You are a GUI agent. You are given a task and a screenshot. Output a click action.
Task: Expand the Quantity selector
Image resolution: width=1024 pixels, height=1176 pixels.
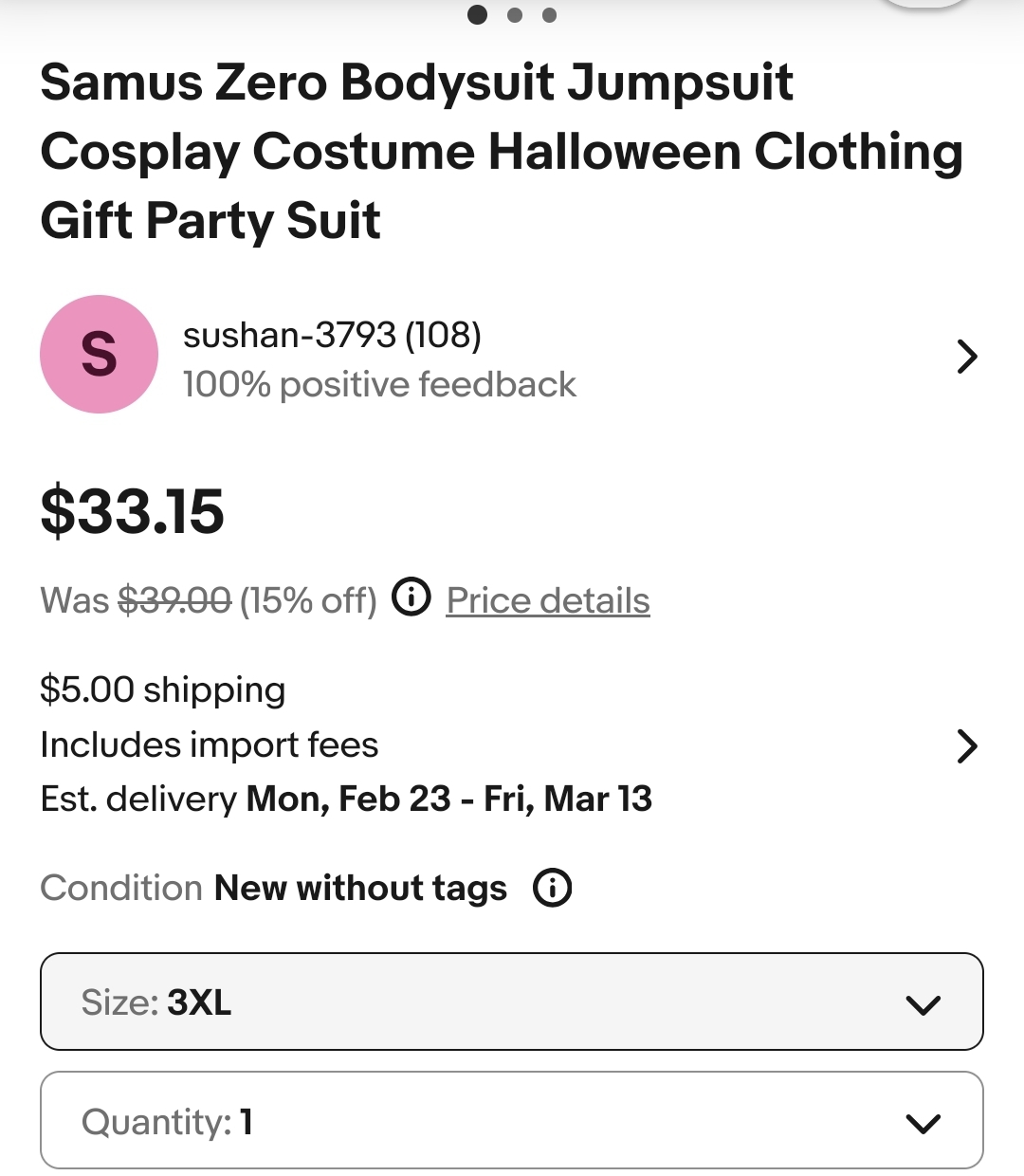click(510, 1121)
